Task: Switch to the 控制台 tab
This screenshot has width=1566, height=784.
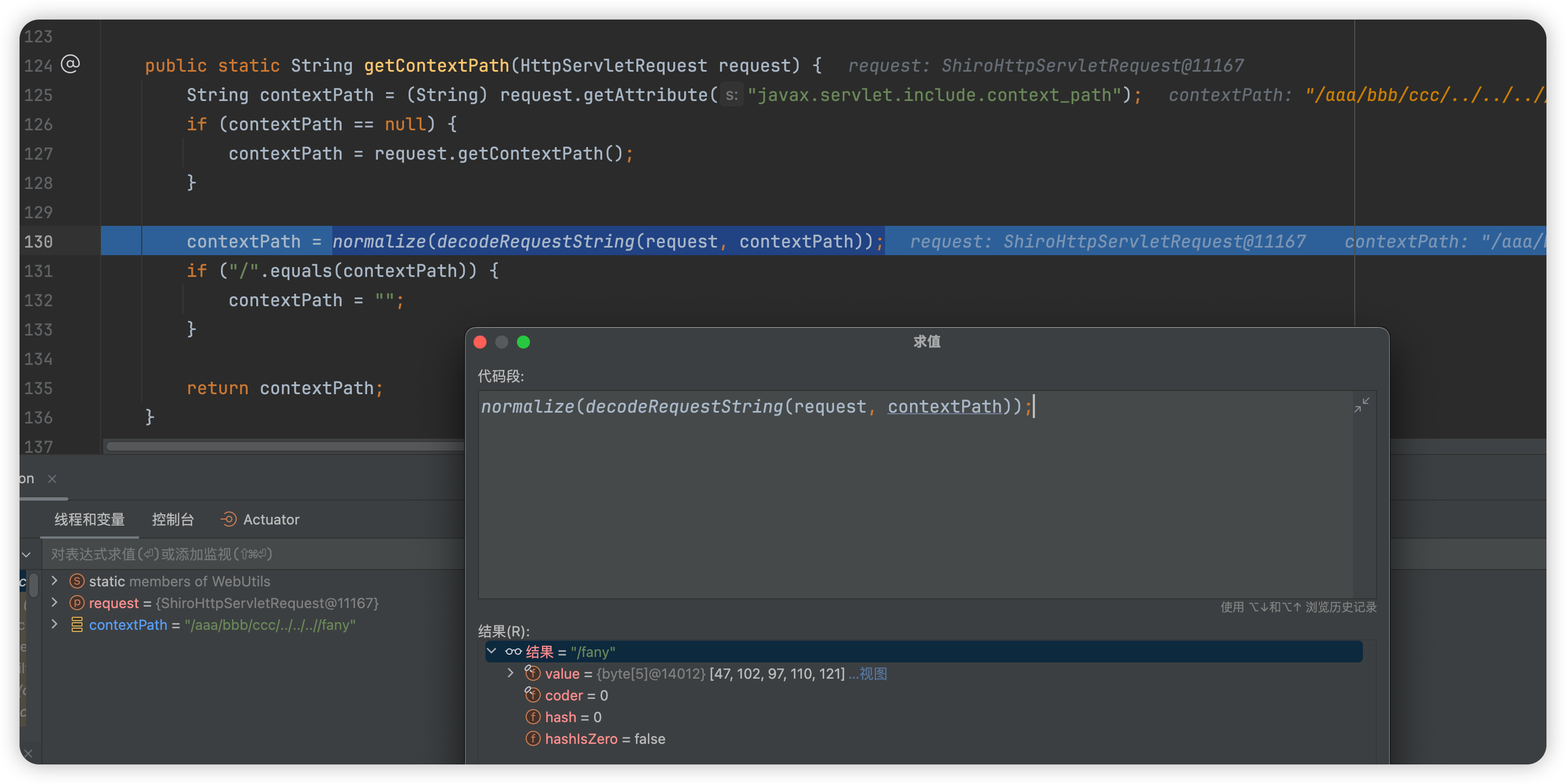Action: [x=173, y=520]
